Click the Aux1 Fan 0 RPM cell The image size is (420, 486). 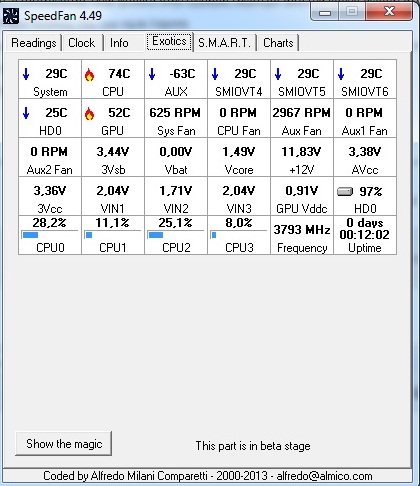[365, 118]
